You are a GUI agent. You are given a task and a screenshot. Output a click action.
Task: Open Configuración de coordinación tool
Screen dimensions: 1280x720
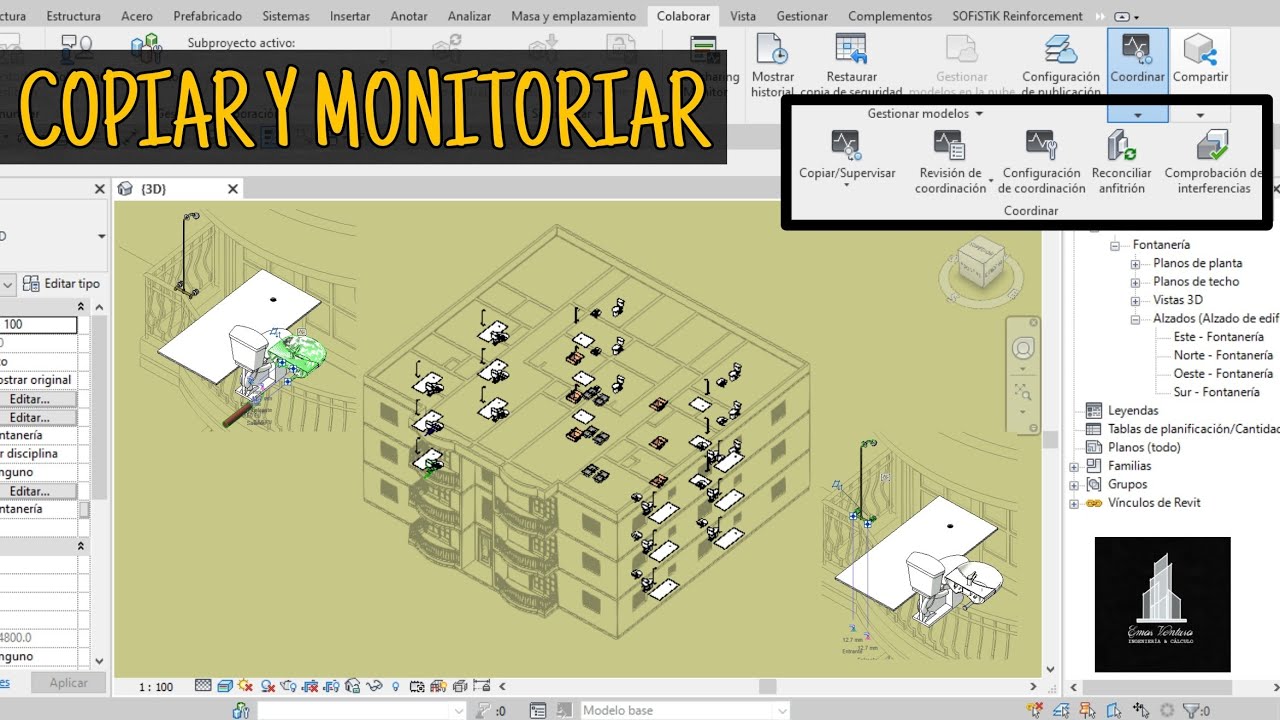[x=1041, y=162]
